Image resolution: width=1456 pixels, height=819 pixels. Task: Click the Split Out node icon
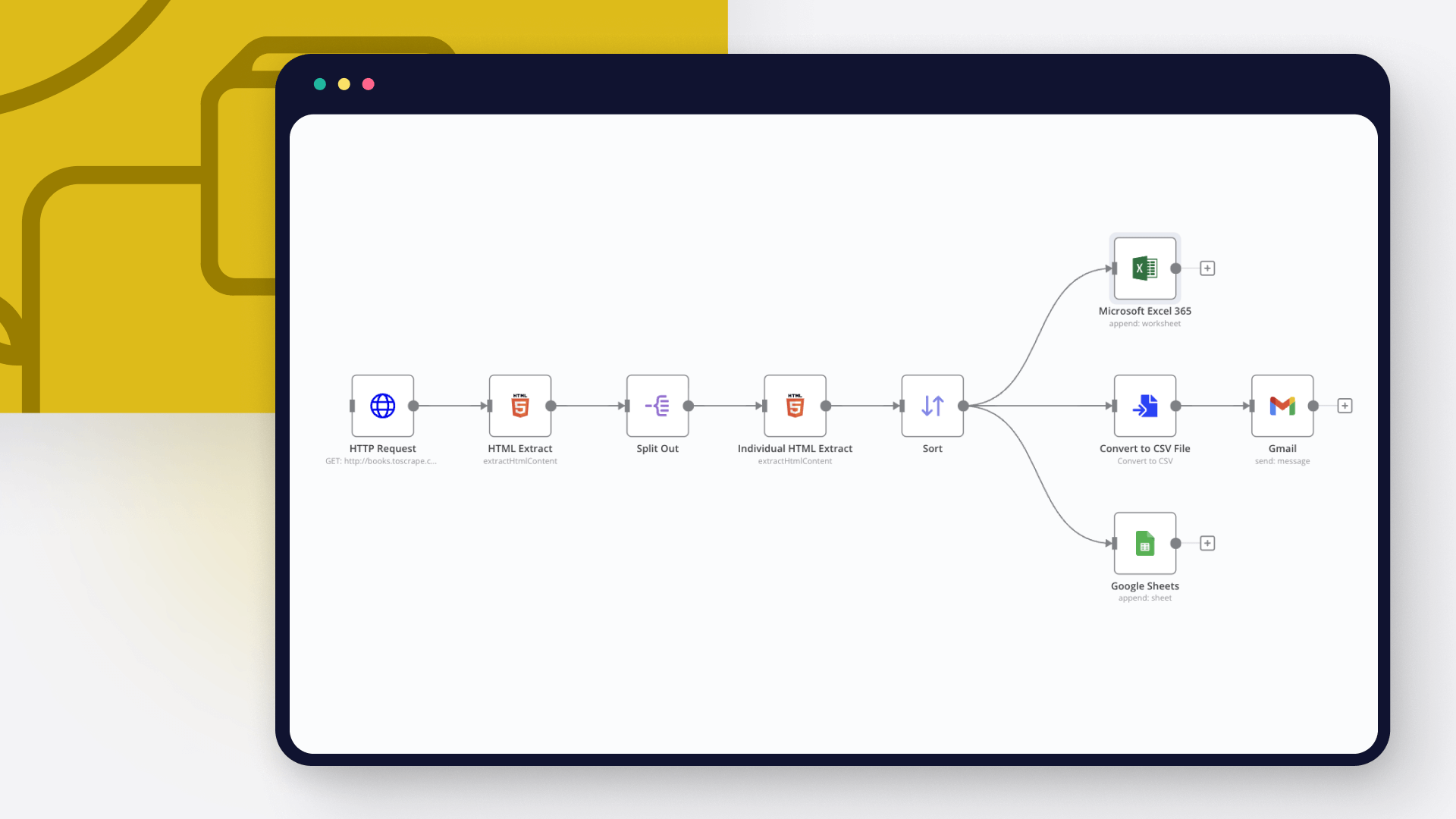point(657,406)
